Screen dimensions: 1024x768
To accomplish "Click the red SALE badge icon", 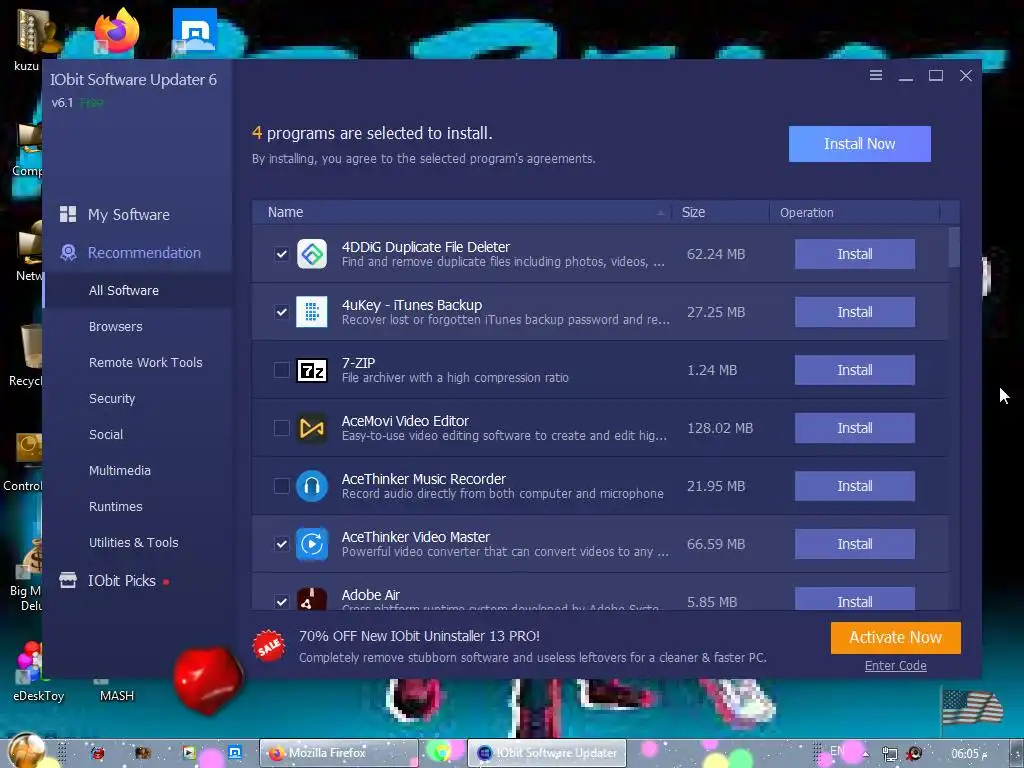I will pyautogui.click(x=269, y=646).
